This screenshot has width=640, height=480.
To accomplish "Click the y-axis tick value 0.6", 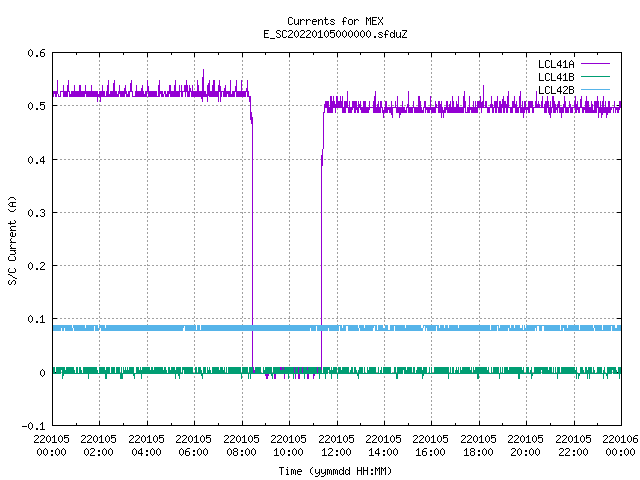I will click(36, 53).
